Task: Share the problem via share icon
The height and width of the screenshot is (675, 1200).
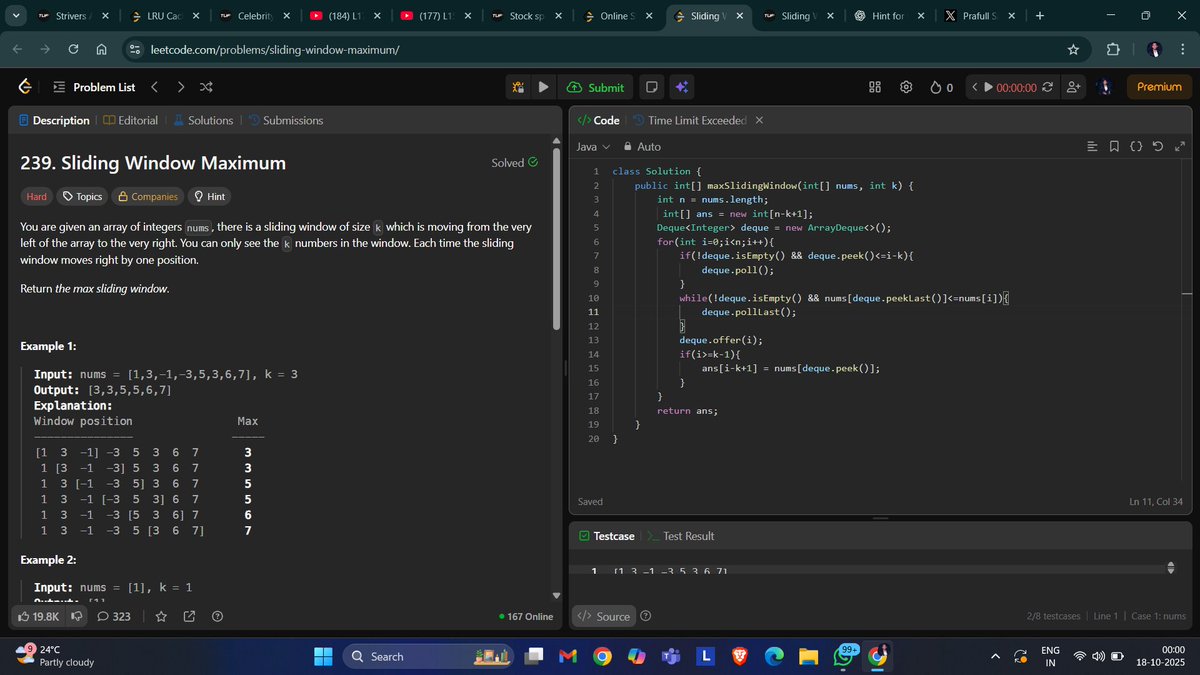Action: point(189,616)
